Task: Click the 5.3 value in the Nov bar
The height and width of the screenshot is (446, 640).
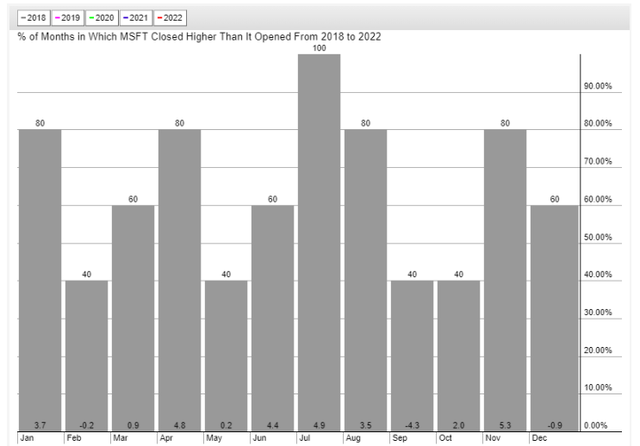Action: [505, 425]
